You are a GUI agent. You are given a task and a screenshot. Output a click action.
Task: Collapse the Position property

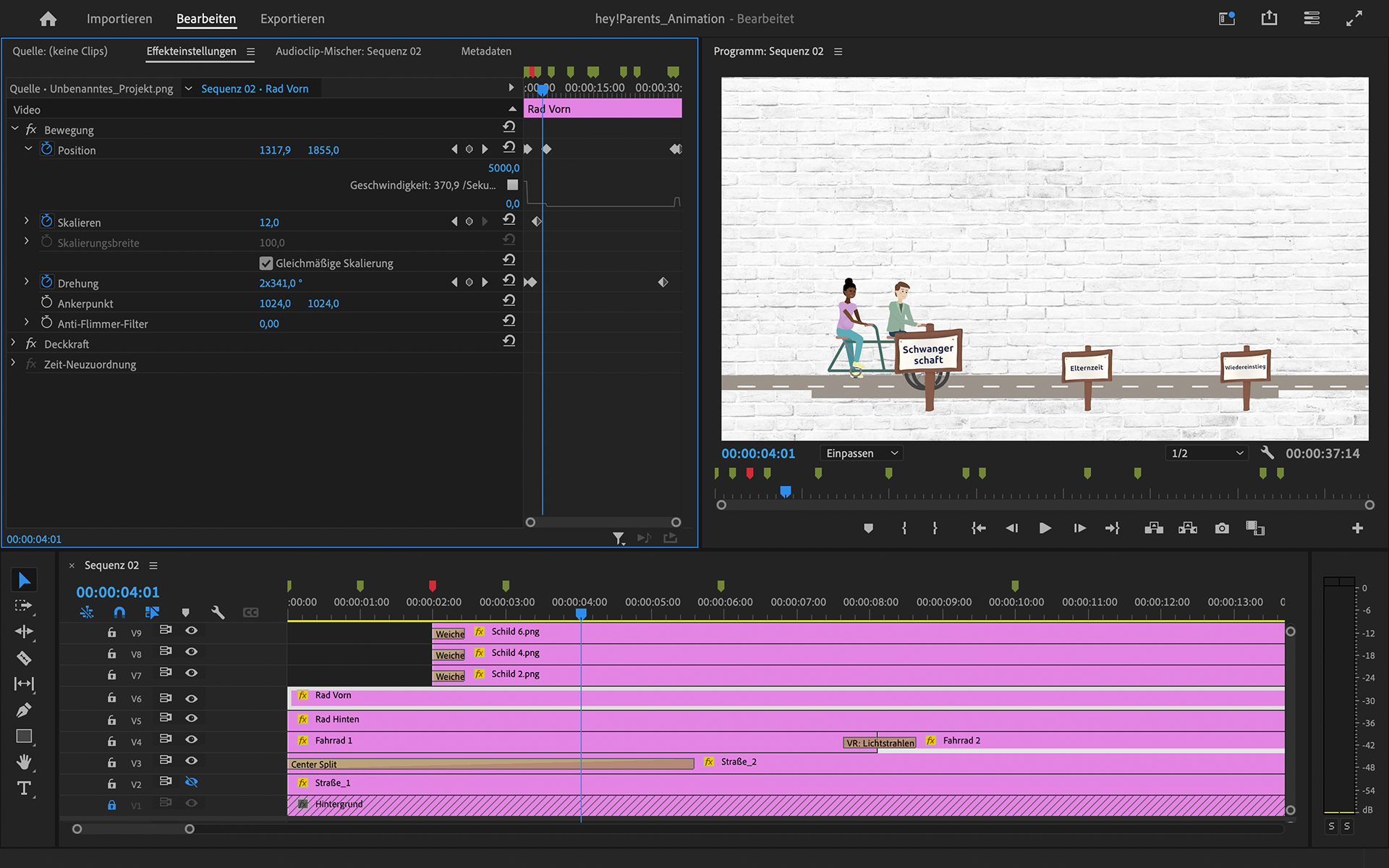(x=28, y=149)
